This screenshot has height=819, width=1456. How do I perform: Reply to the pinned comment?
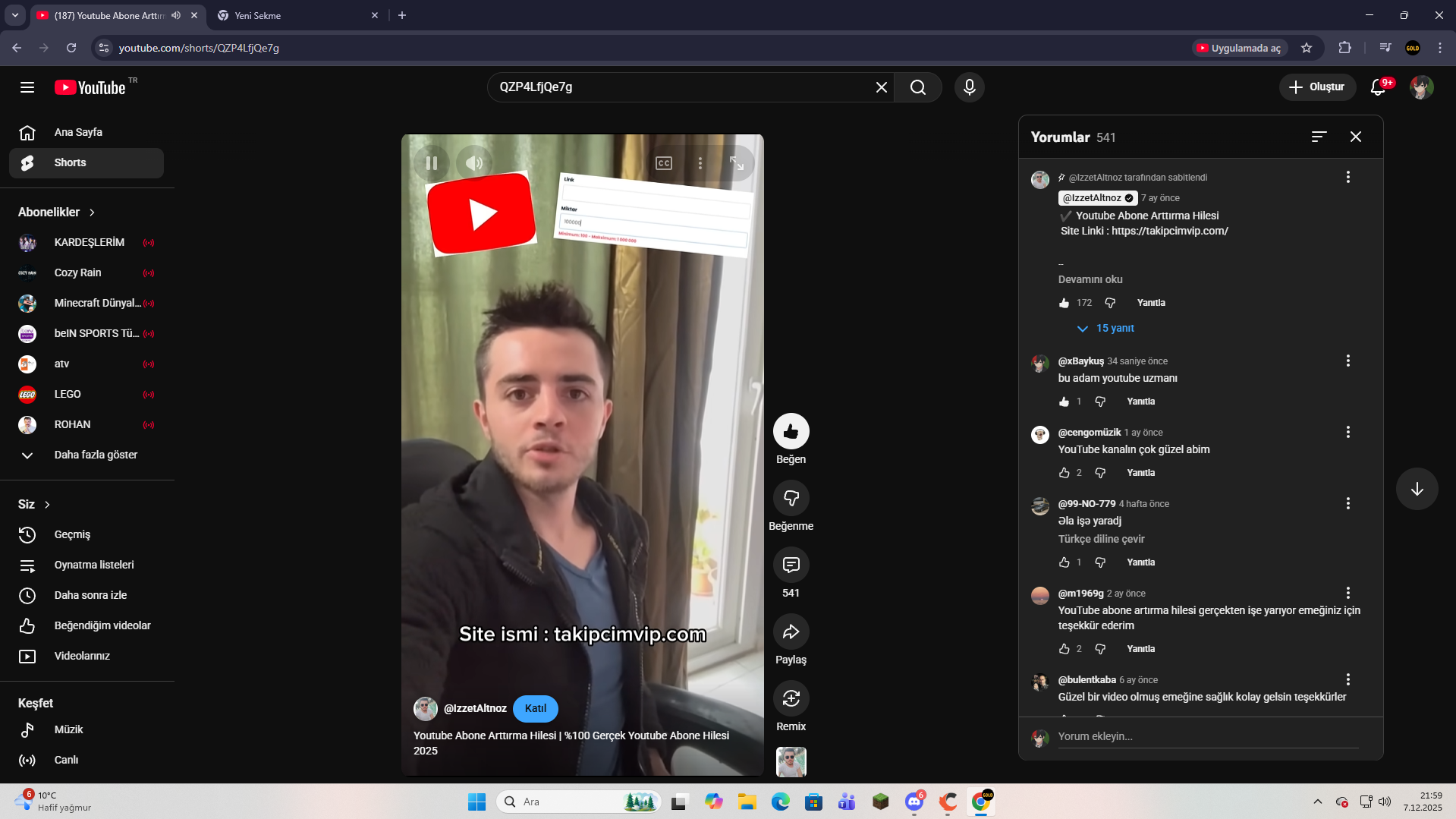coord(1151,303)
